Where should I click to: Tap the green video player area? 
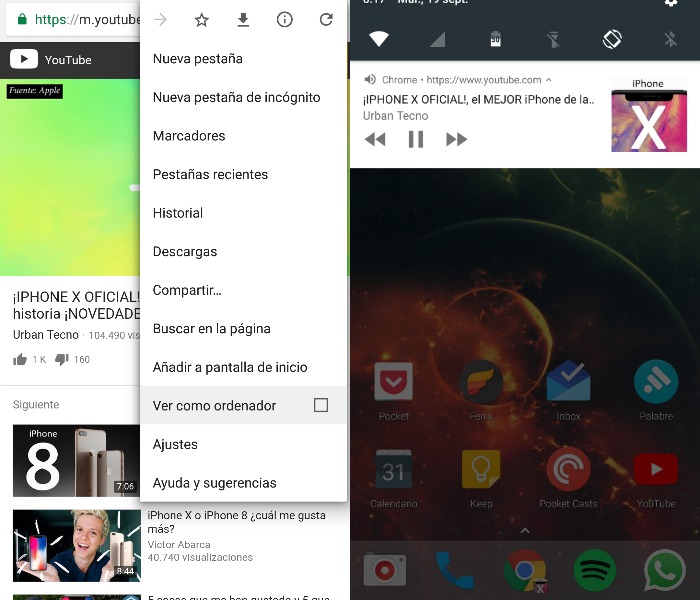70,177
